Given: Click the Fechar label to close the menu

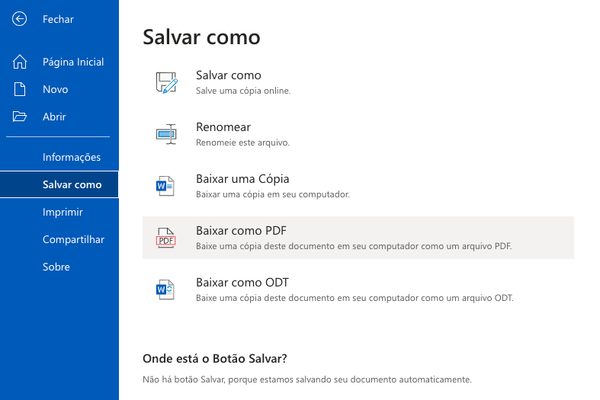Looking at the screenshot, I should tap(58, 19).
